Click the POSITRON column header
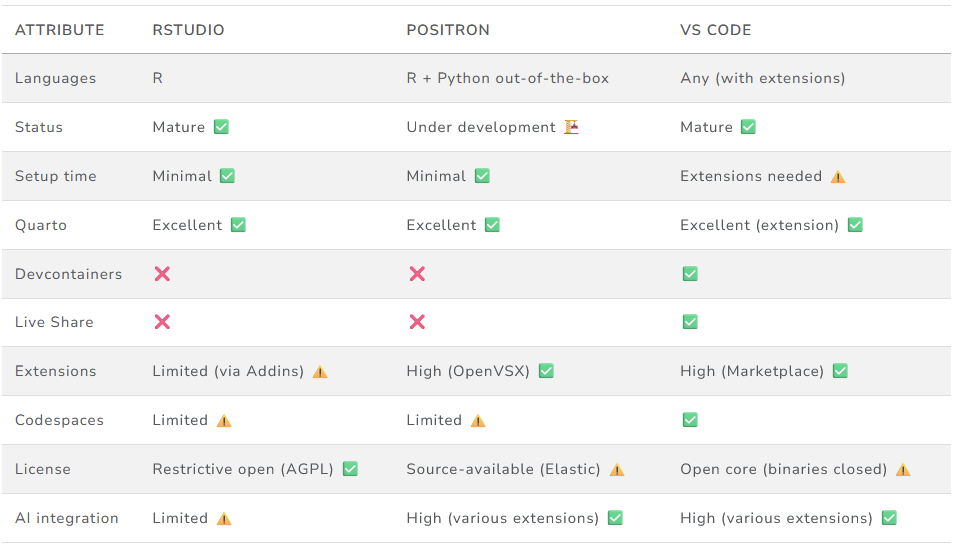 pyautogui.click(x=448, y=30)
